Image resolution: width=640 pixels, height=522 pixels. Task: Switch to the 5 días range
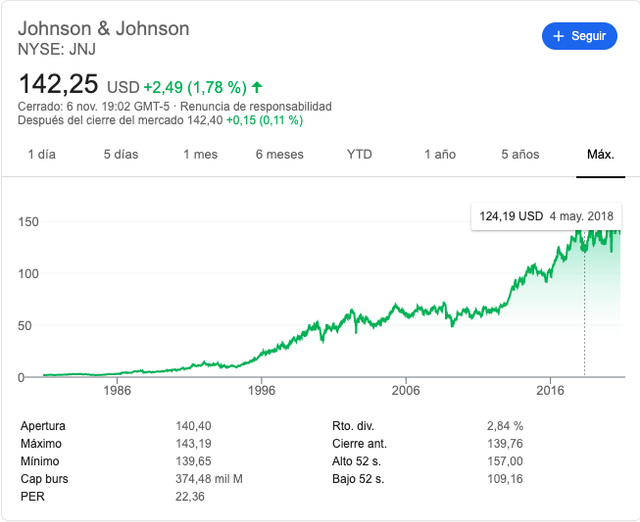point(121,154)
